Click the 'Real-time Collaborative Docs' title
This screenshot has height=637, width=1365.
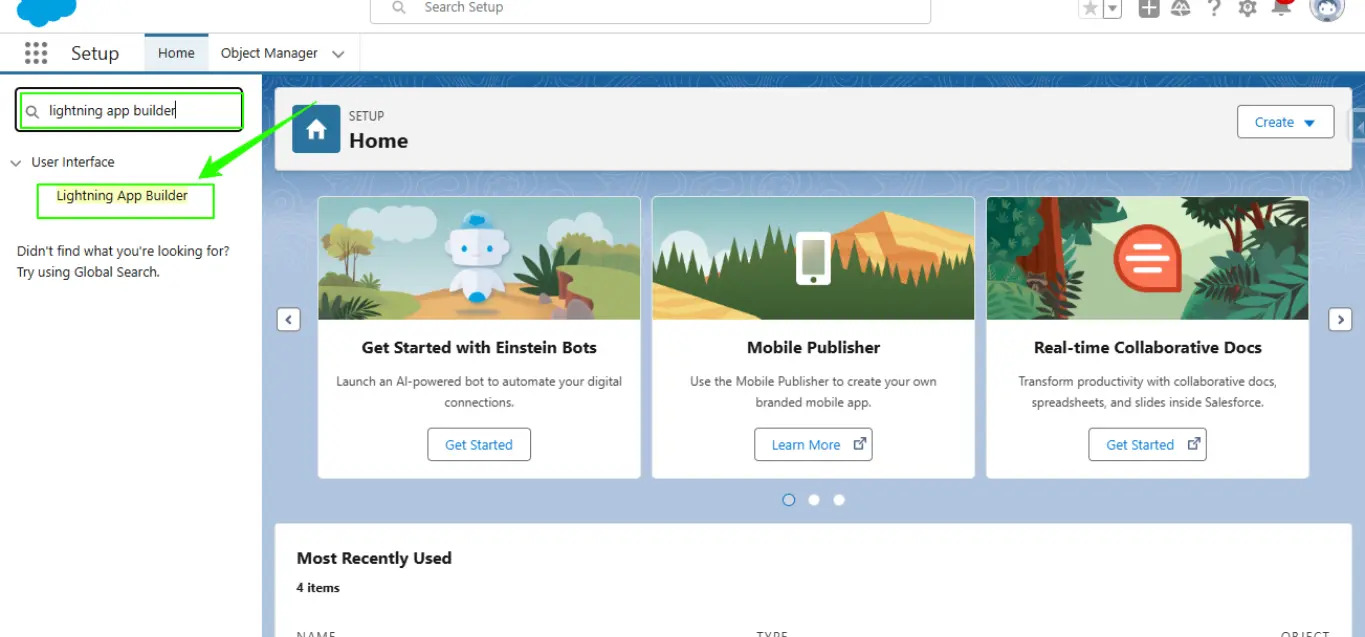(x=1147, y=348)
